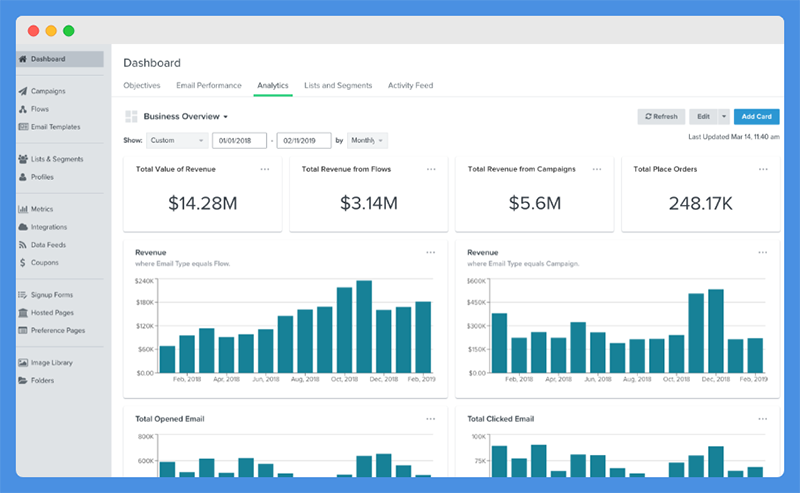Viewport: 800px width, 493px height.
Task: Open options on Total Clicked Email card
Action: tap(762, 419)
